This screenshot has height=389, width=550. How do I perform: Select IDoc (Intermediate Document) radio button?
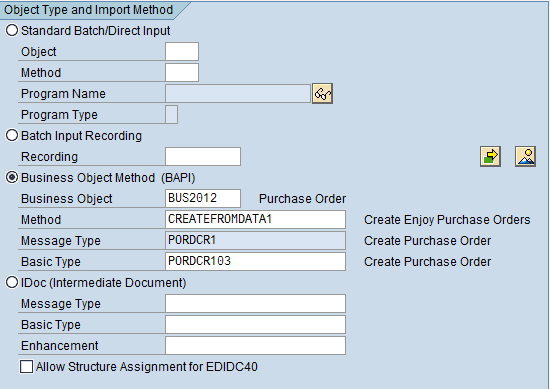pyautogui.click(x=12, y=282)
